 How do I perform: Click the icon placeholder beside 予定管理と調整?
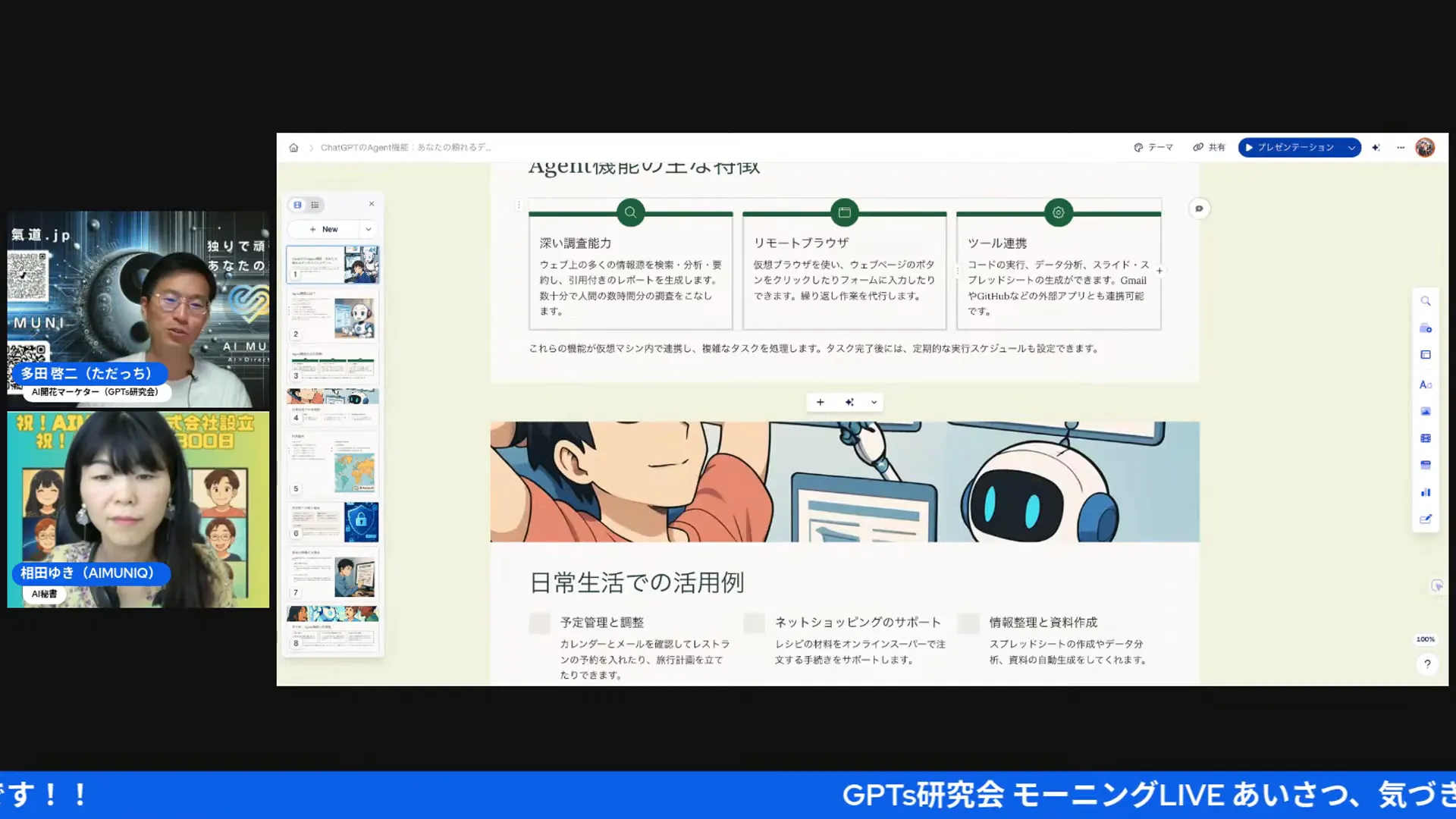click(540, 623)
